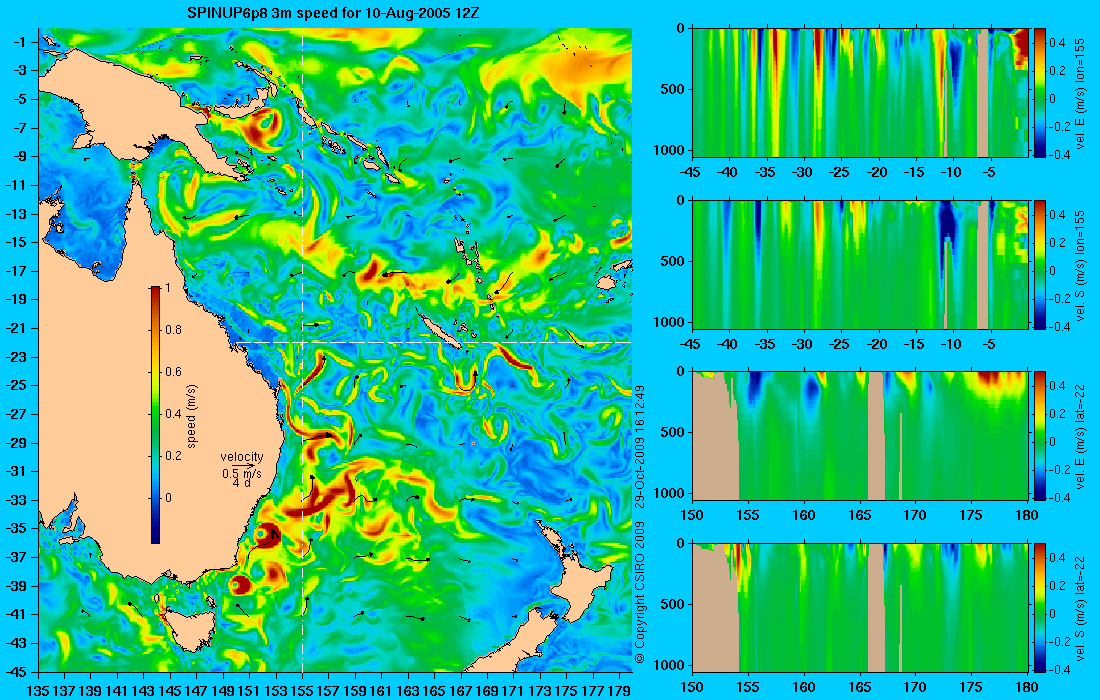Screen dimensions: 1100x700
Task: Click the title "SPINUP6p8 3m speed for 10-Aug-2005 12Z"
Action: [x=333, y=13]
